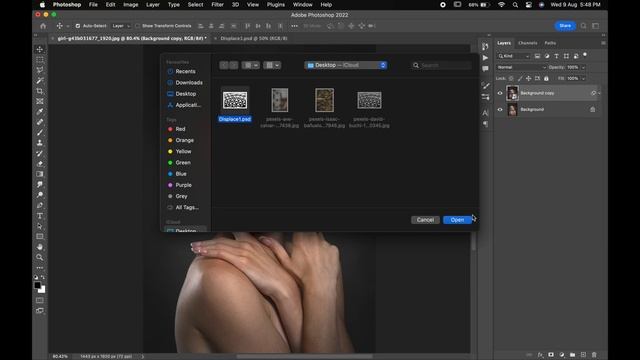Select the Displace1.psd file thumbnail
The image size is (640, 360).
(x=235, y=100)
